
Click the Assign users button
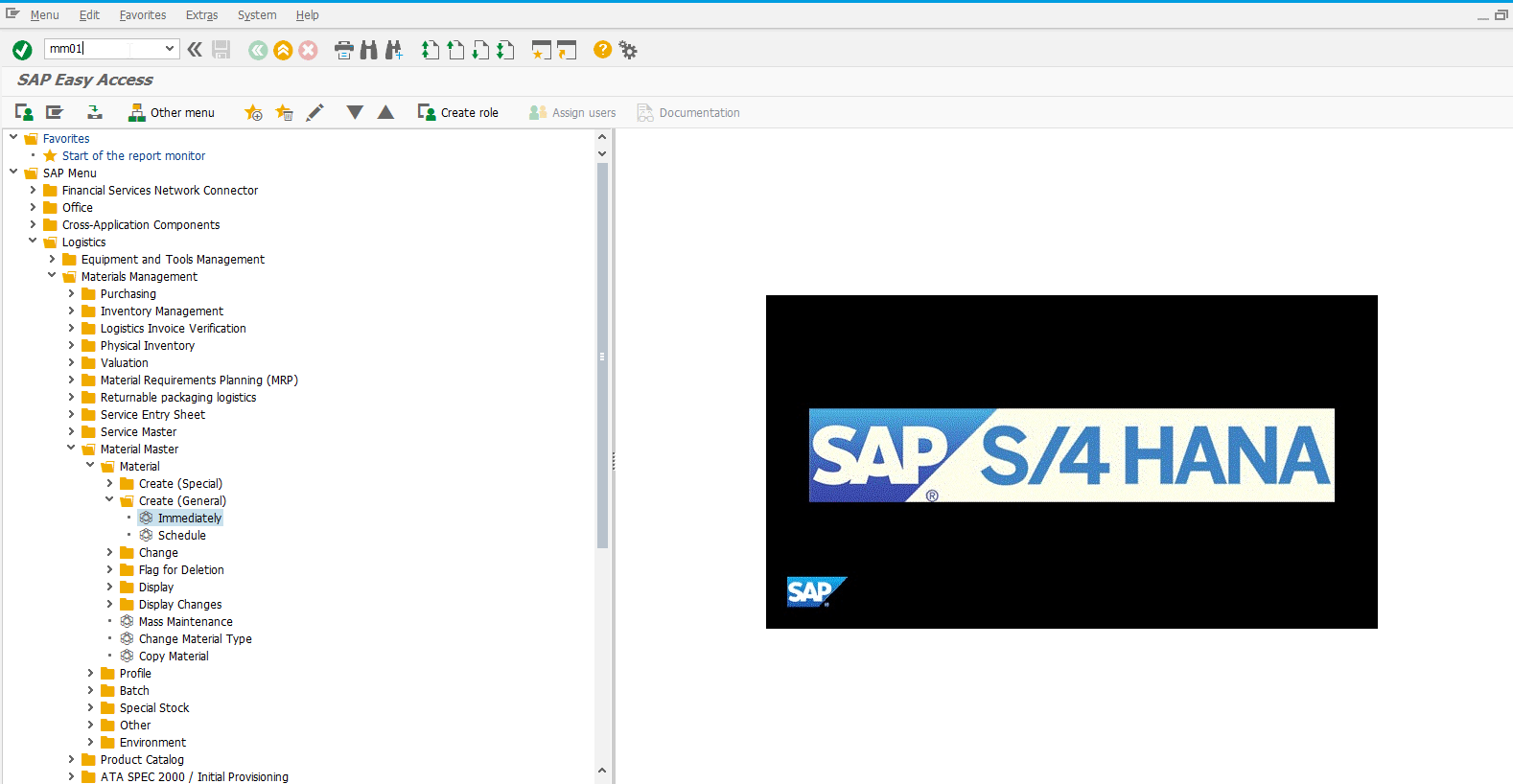pyautogui.click(x=572, y=112)
